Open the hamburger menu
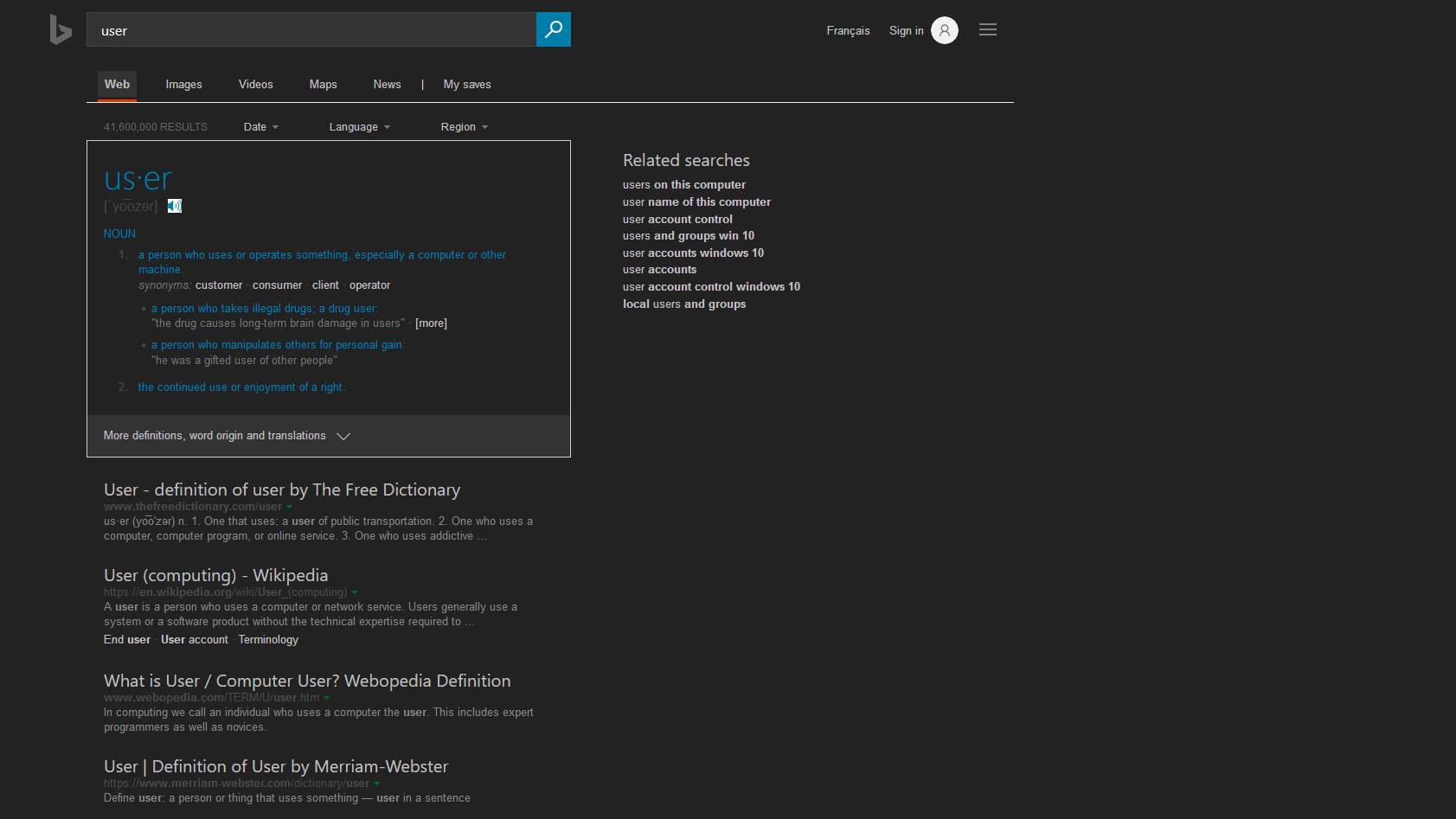The height and width of the screenshot is (819, 1456). coord(987,29)
